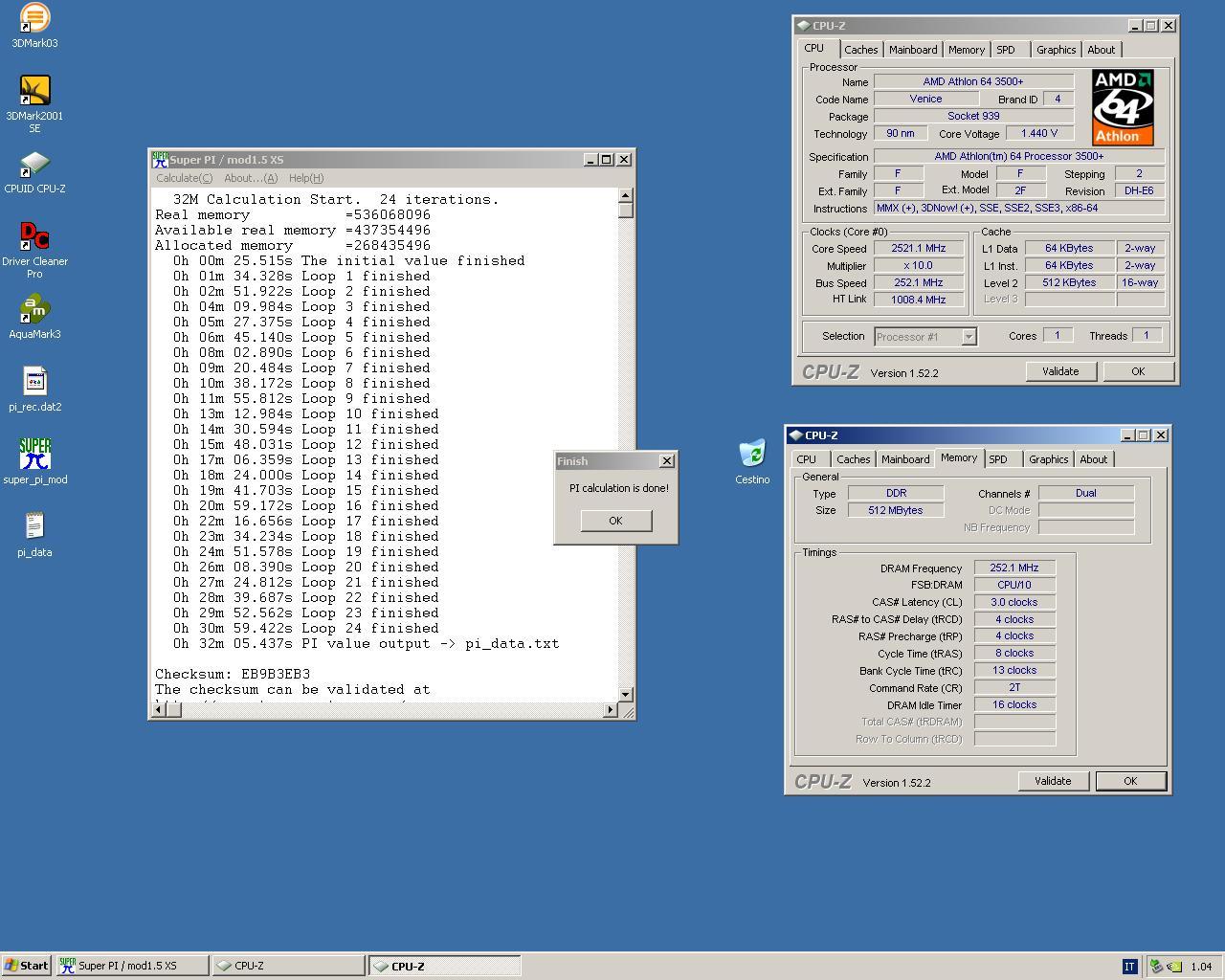Click the Level 2 512 KBytes cache field
Screen dimensions: 1225x980
click(1069, 282)
